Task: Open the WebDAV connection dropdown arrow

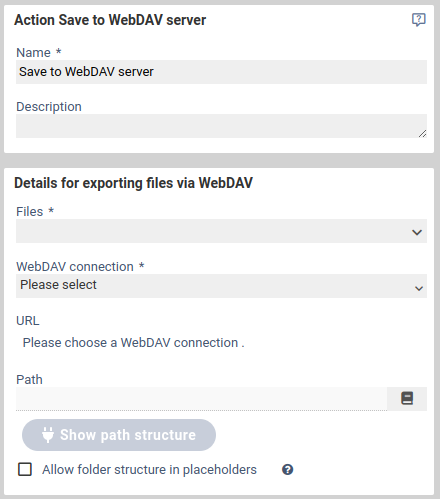Action: (x=419, y=288)
